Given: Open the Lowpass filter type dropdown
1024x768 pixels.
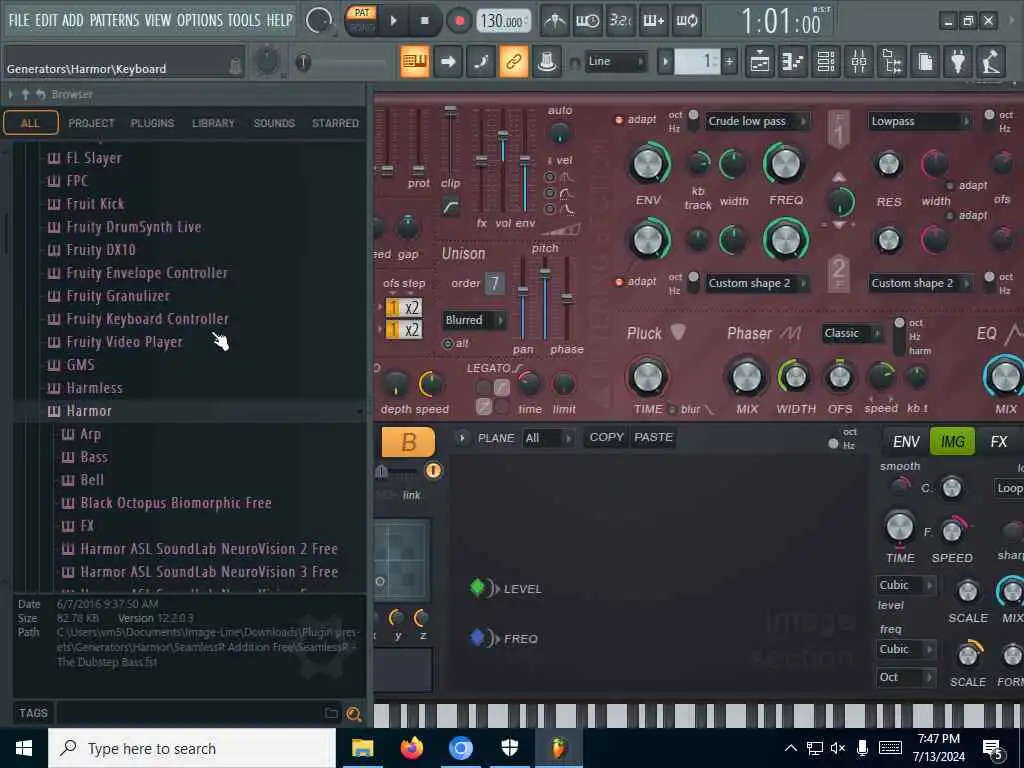Looking at the screenshot, I should click(919, 121).
